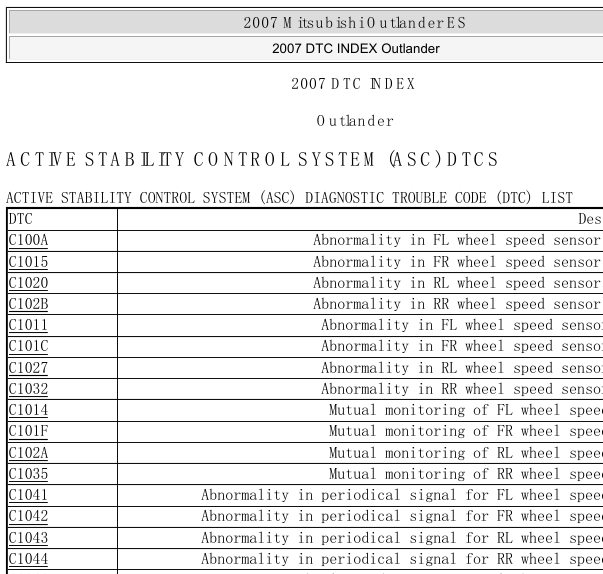Click the C1011 row FL wheel speed description
This screenshot has height=574, width=603.
pos(462,326)
